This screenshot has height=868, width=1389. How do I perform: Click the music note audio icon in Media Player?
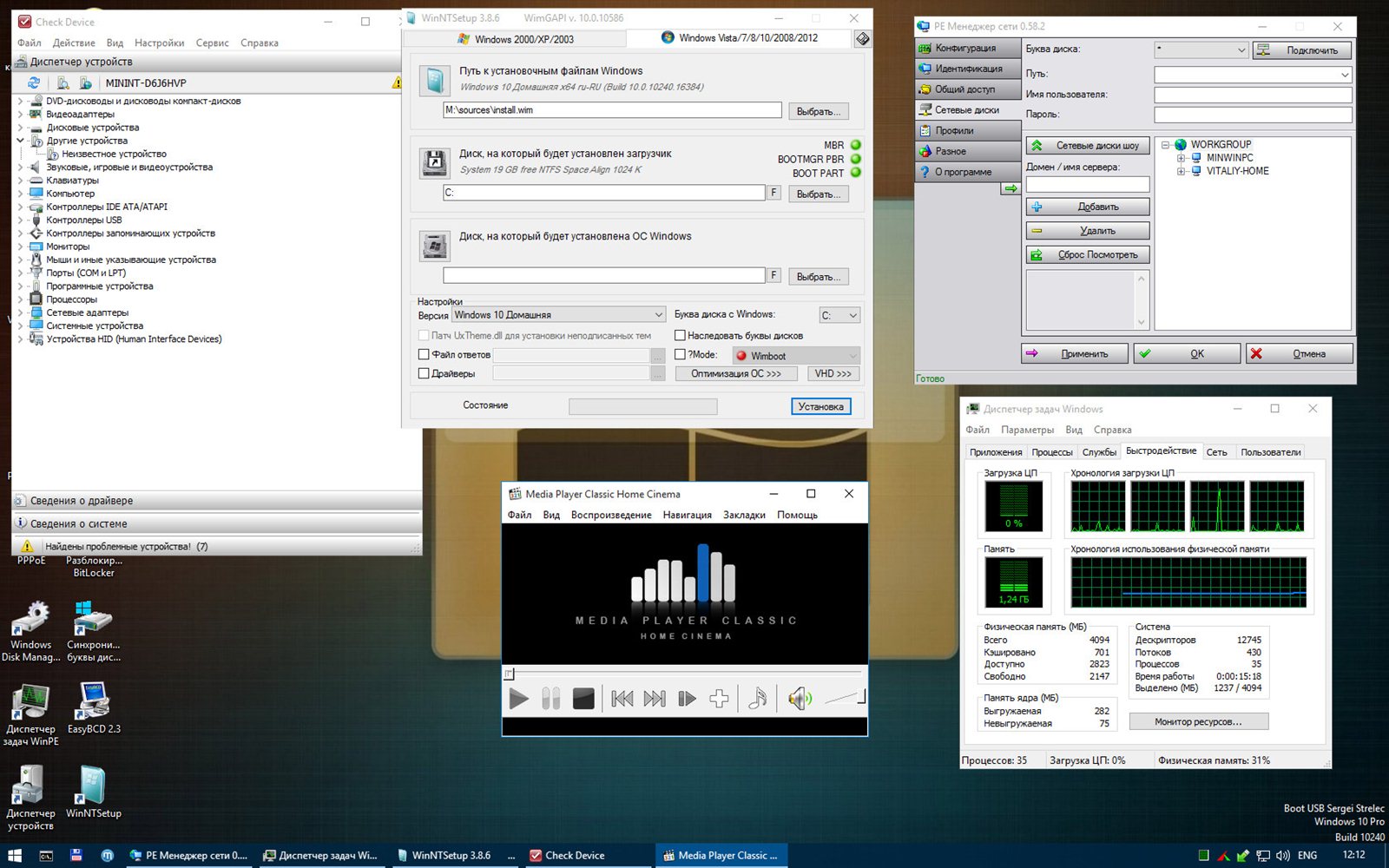pyautogui.click(x=758, y=699)
